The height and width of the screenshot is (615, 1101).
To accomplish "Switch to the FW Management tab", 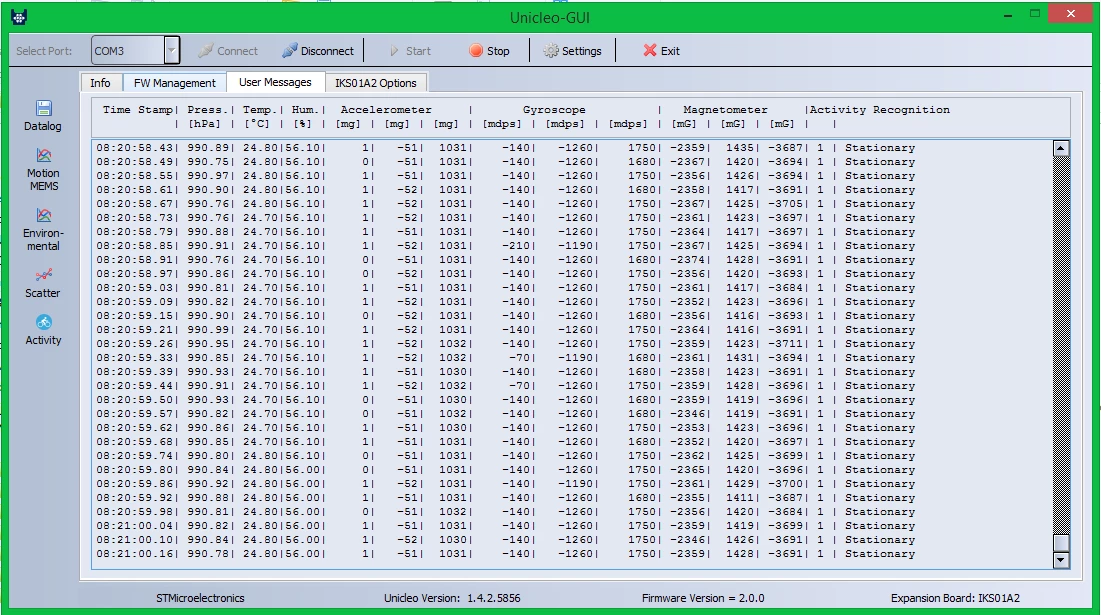I will tap(175, 83).
